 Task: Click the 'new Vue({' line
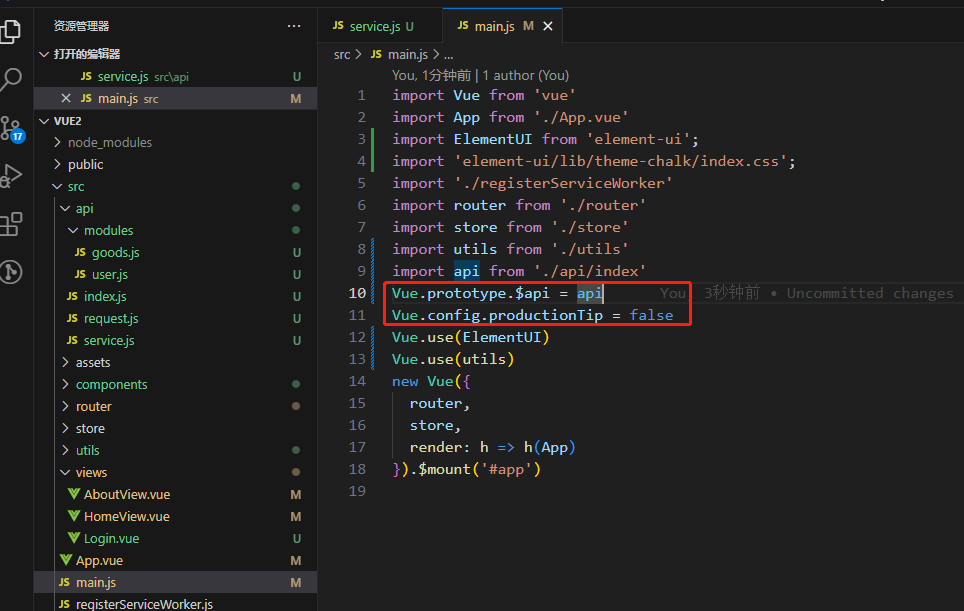(431, 381)
